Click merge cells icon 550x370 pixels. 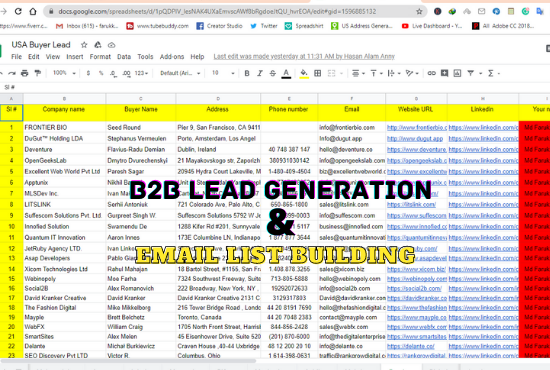(331, 73)
